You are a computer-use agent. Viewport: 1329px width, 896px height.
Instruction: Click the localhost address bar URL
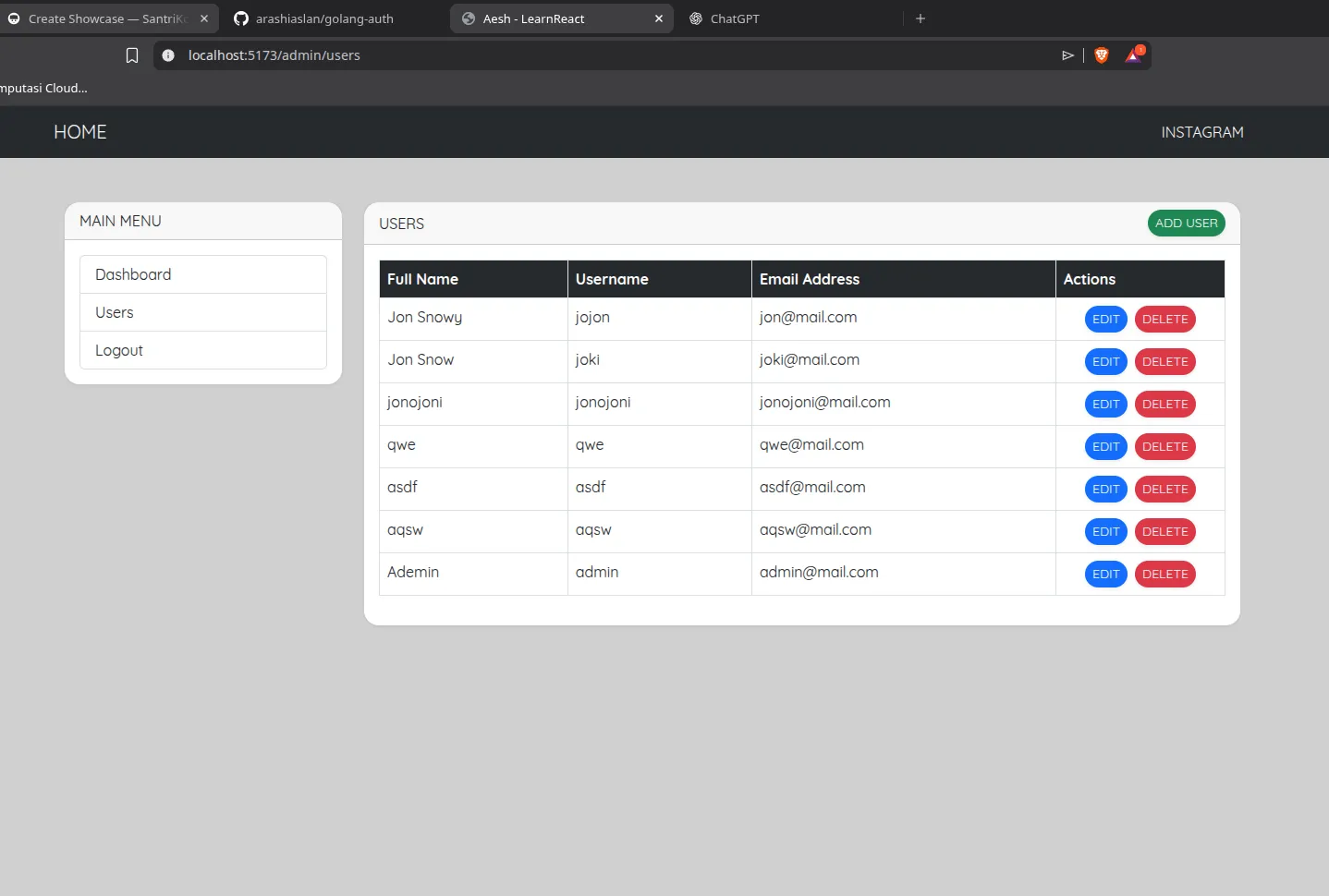coord(274,55)
